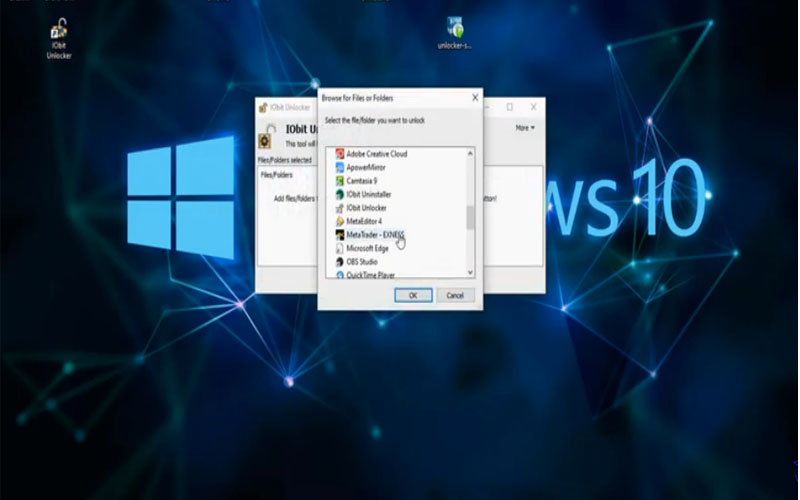This screenshot has height=500, width=800.
Task: Maximize the IObit Unlocker window
Action: tap(510, 107)
